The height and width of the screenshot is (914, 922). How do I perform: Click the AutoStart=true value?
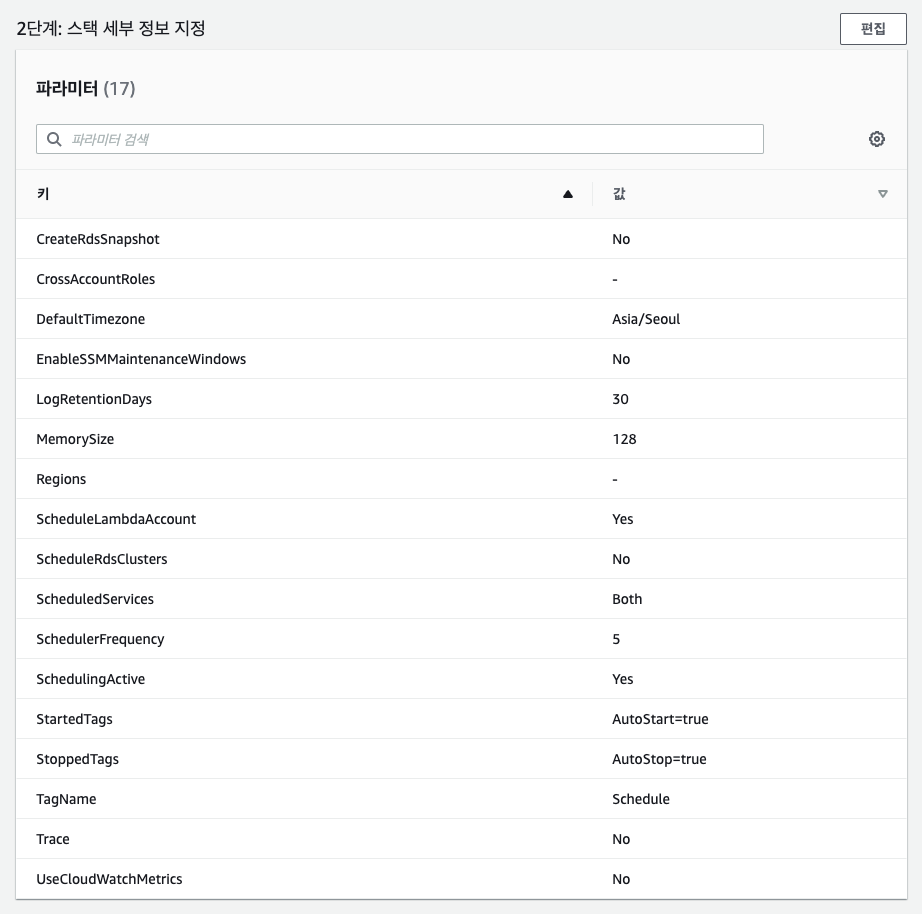point(660,719)
